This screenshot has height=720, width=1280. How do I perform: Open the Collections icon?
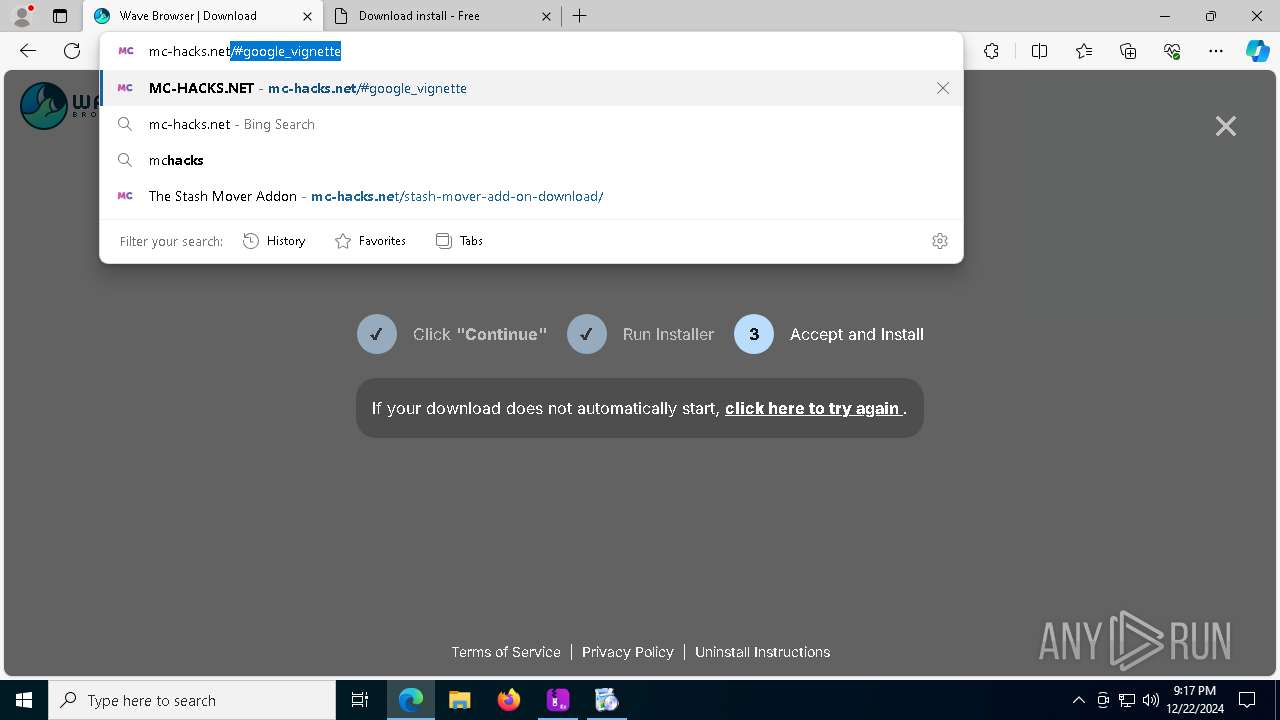1128,51
